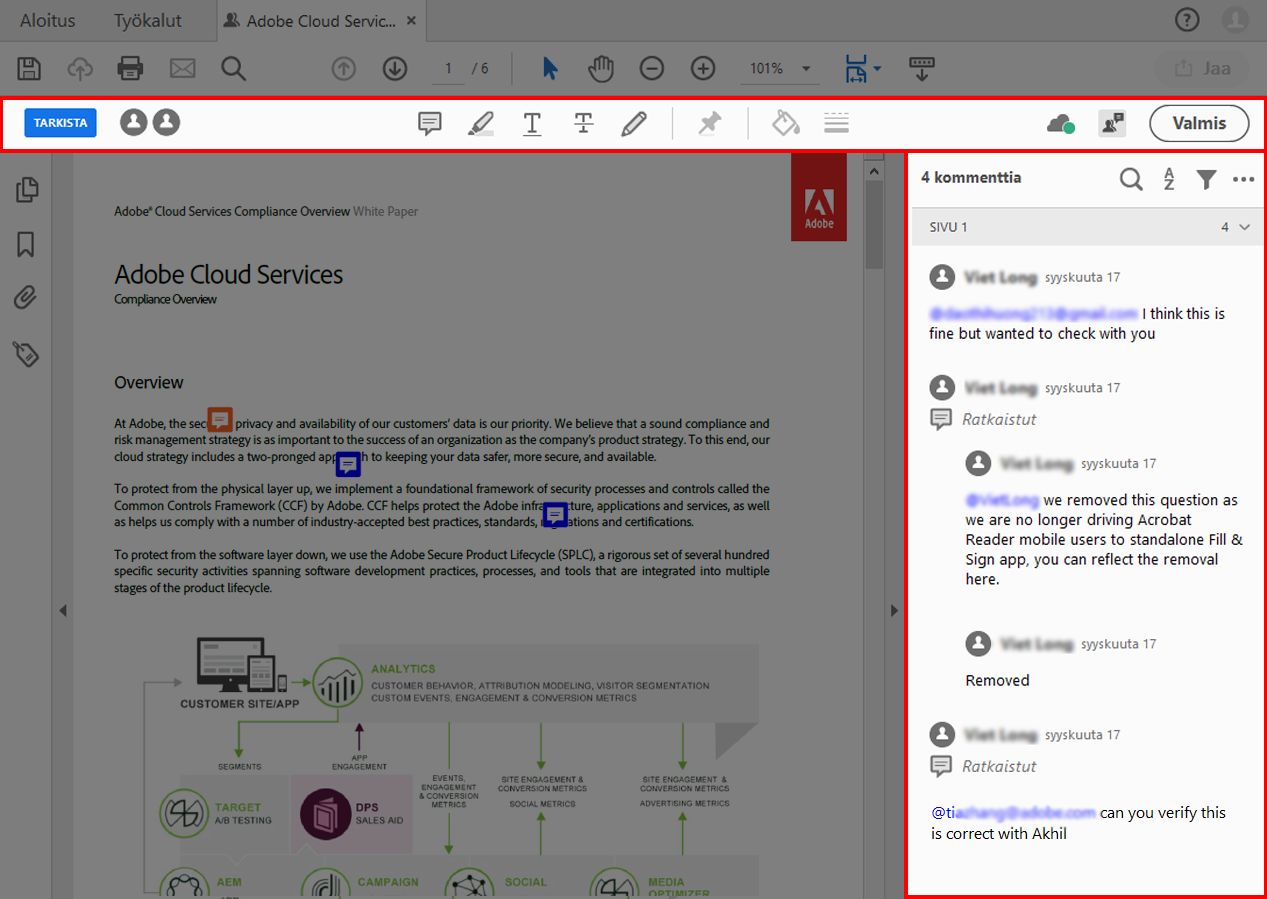Click the blue comment note after 'two-pronged'
The width and height of the screenshot is (1267, 899).
(348, 464)
